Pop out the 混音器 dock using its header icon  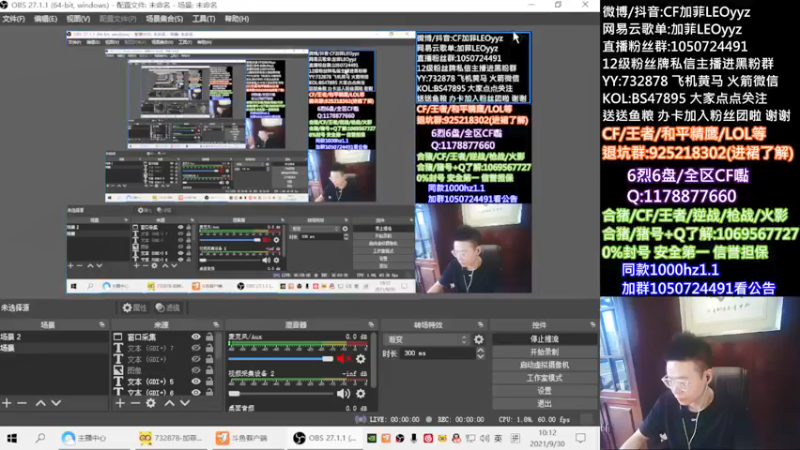pyautogui.click(x=371, y=324)
